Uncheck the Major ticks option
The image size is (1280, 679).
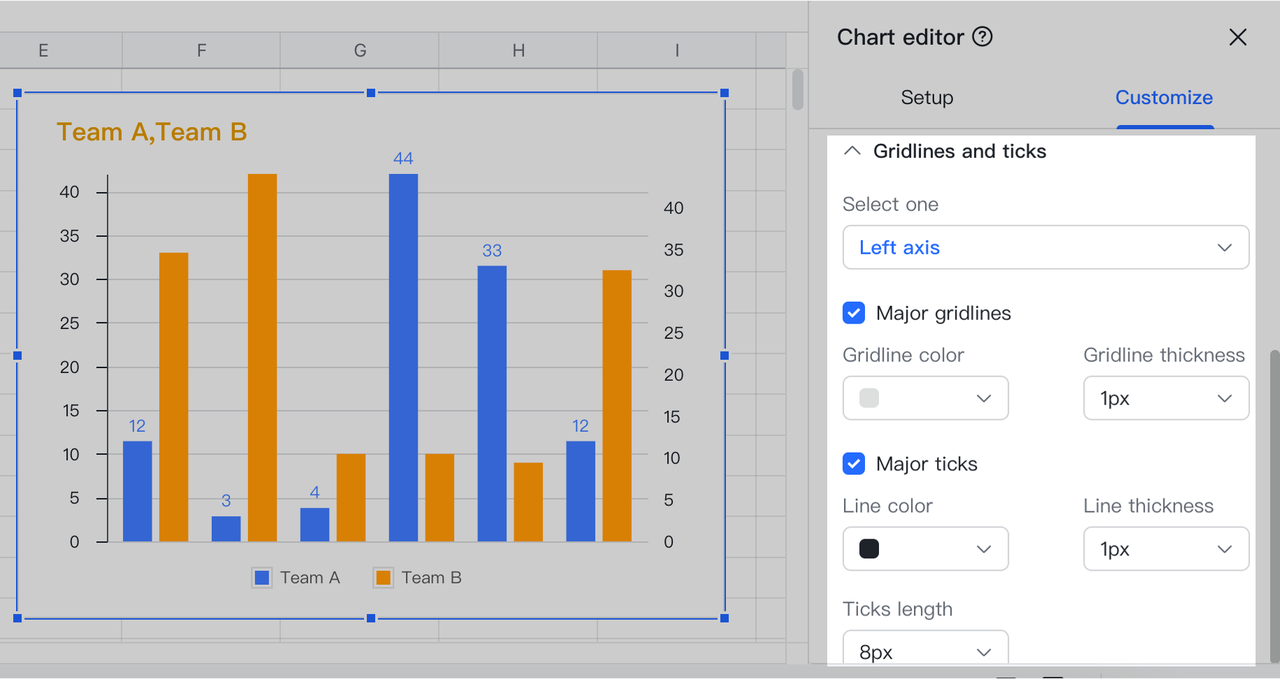(x=853, y=463)
